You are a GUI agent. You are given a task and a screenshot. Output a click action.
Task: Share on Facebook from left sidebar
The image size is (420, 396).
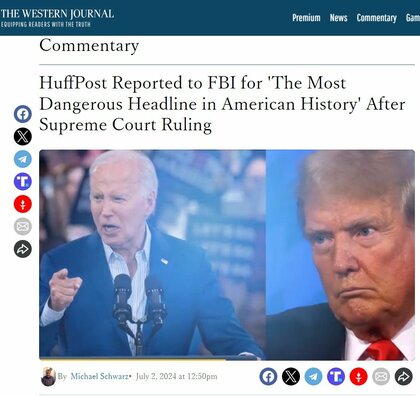[x=23, y=114]
